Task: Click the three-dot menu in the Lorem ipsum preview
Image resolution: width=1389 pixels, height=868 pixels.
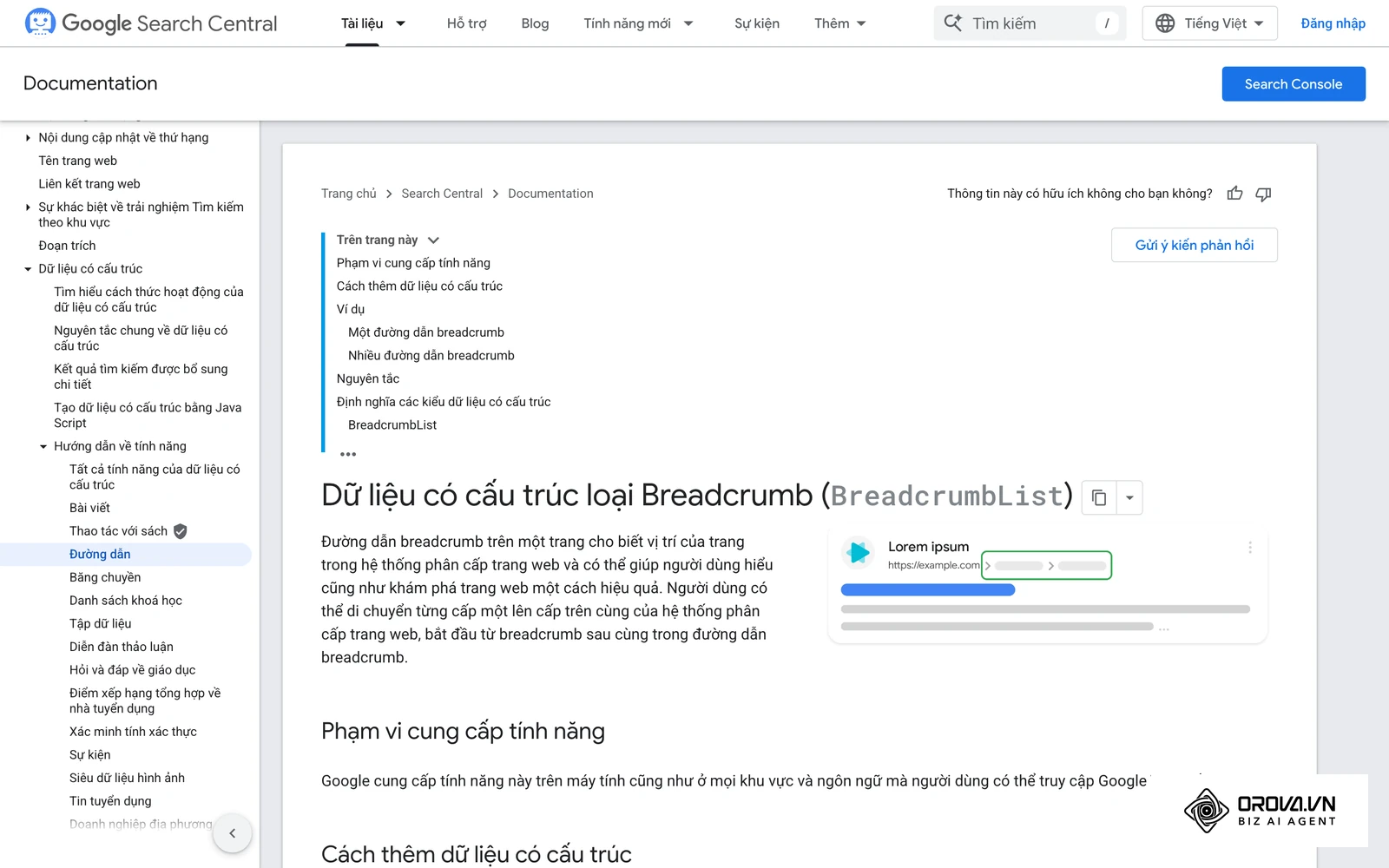Action: click(1250, 548)
